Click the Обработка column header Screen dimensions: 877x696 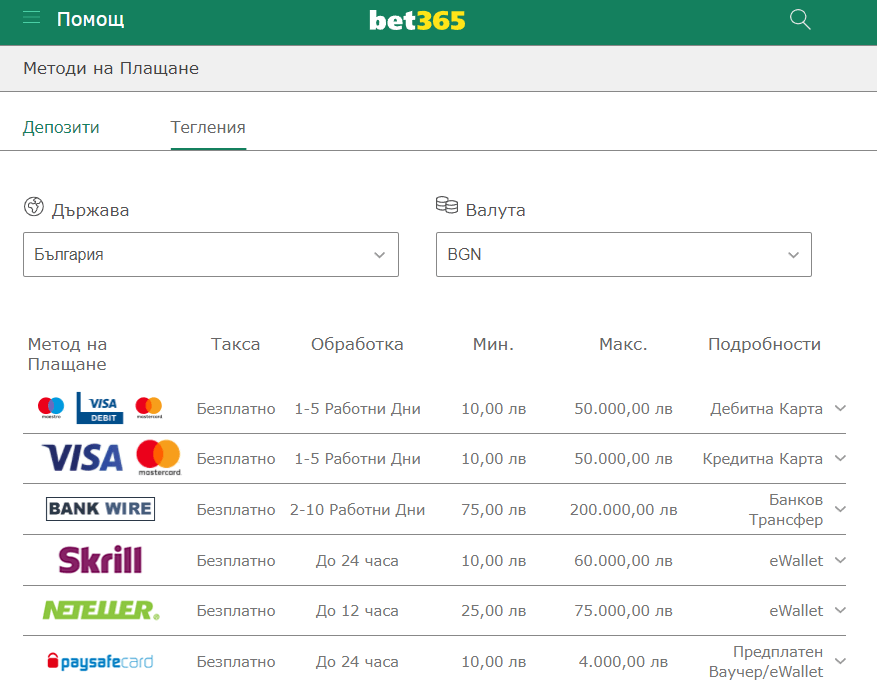[x=357, y=344]
